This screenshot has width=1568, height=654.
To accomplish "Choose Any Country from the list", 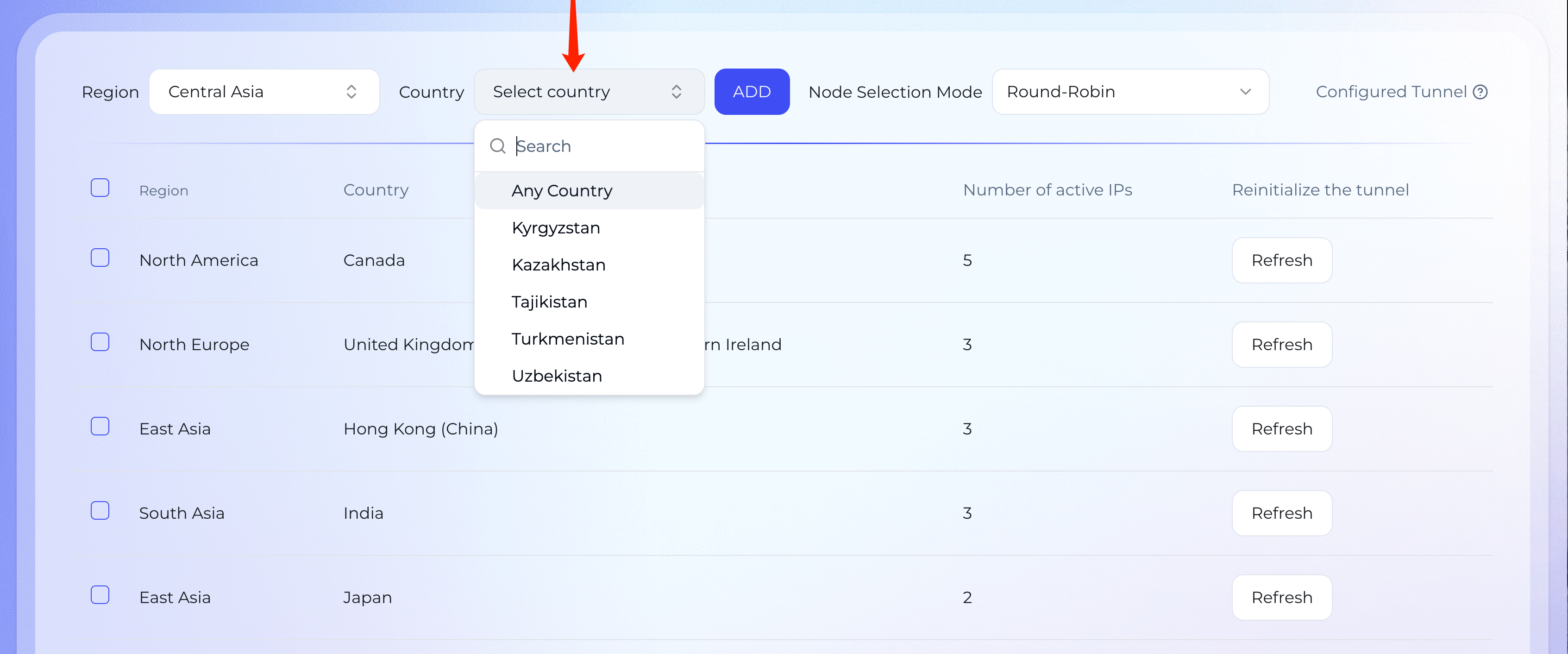I will 562,191.
